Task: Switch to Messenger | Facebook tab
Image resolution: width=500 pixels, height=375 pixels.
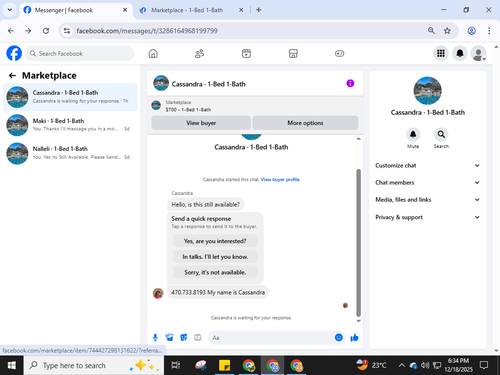Action: coord(76,10)
